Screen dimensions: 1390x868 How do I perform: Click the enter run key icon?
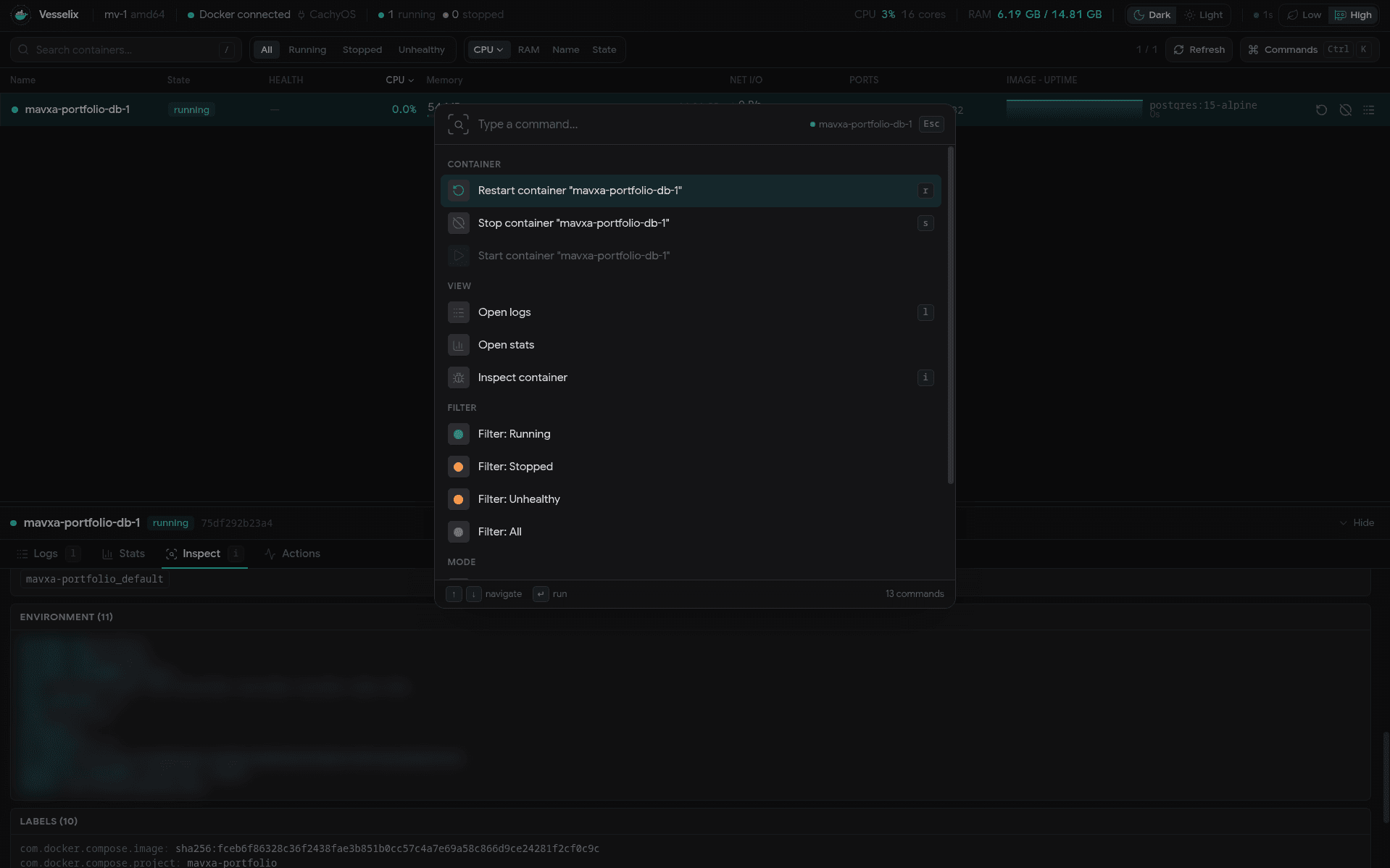pos(541,594)
